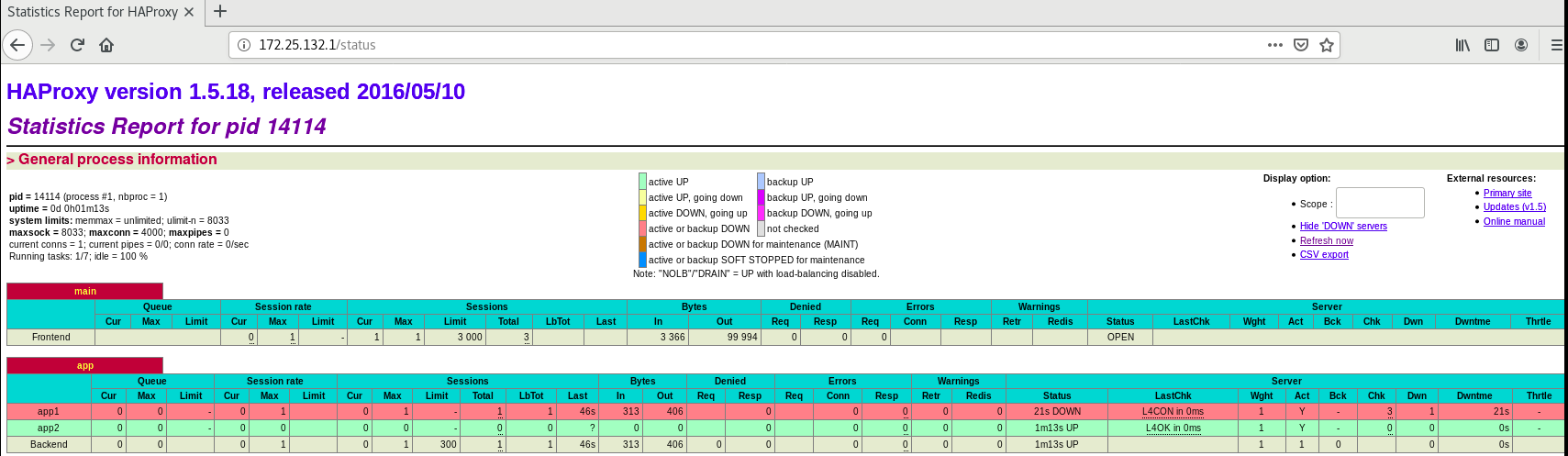
Task: Click the Backend row label
Action: tap(49, 444)
